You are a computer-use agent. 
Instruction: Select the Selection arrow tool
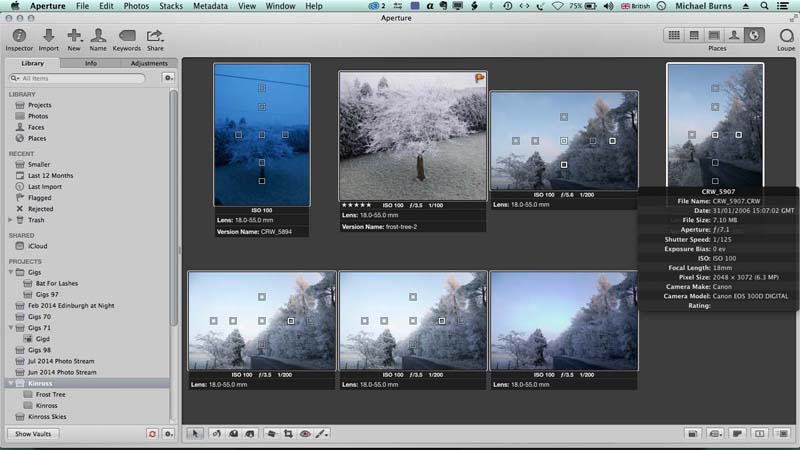tap(194, 434)
